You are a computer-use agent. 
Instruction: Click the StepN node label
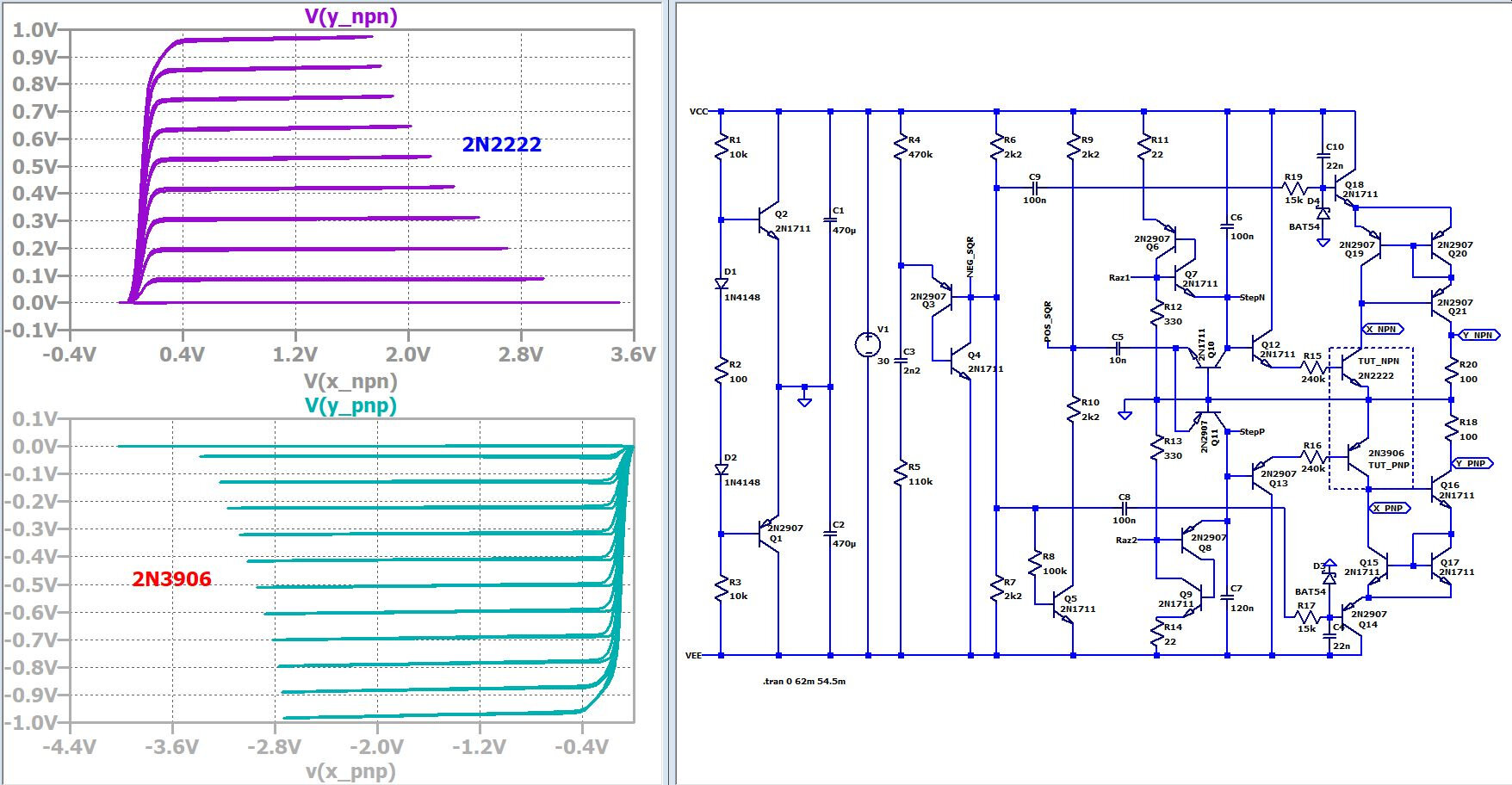pos(1252,298)
